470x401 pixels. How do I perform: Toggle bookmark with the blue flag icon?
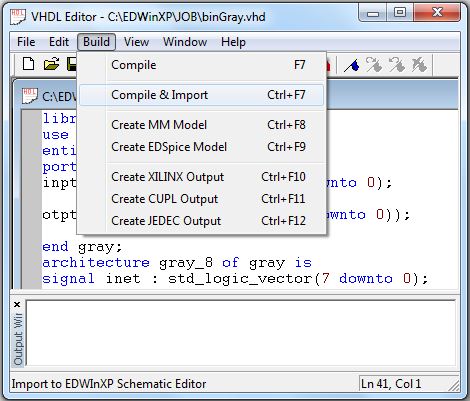click(x=352, y=65)
